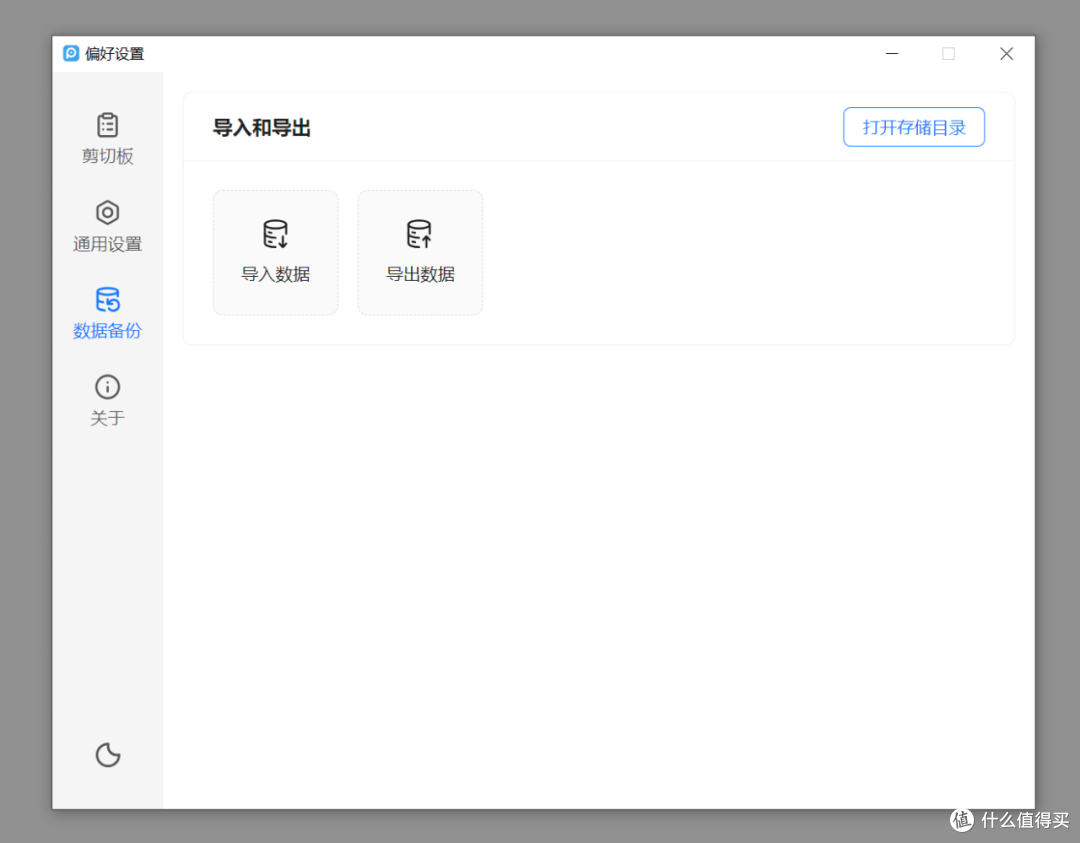
Task: Click the export database icon above 导出数据
Action: (419, 232)
